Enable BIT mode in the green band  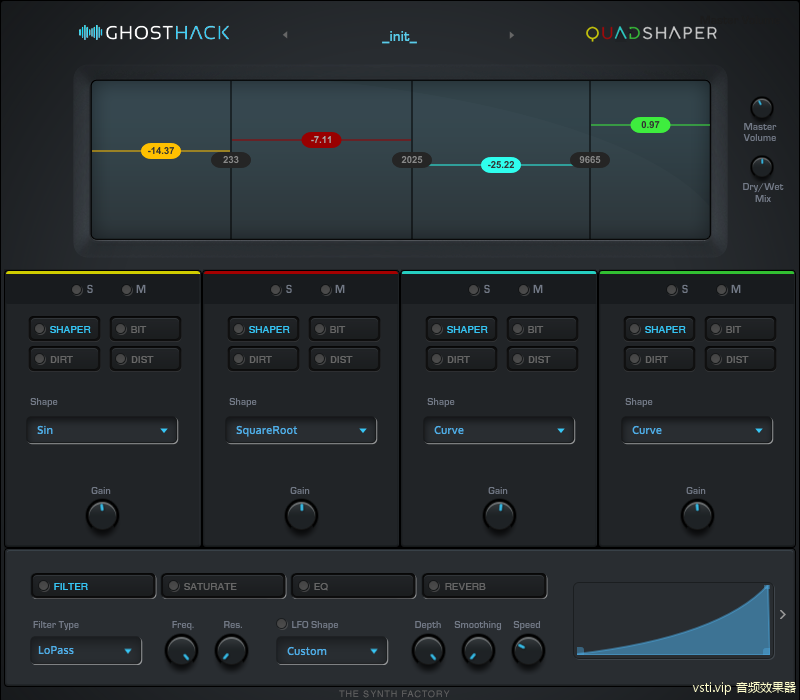point(742,329)
